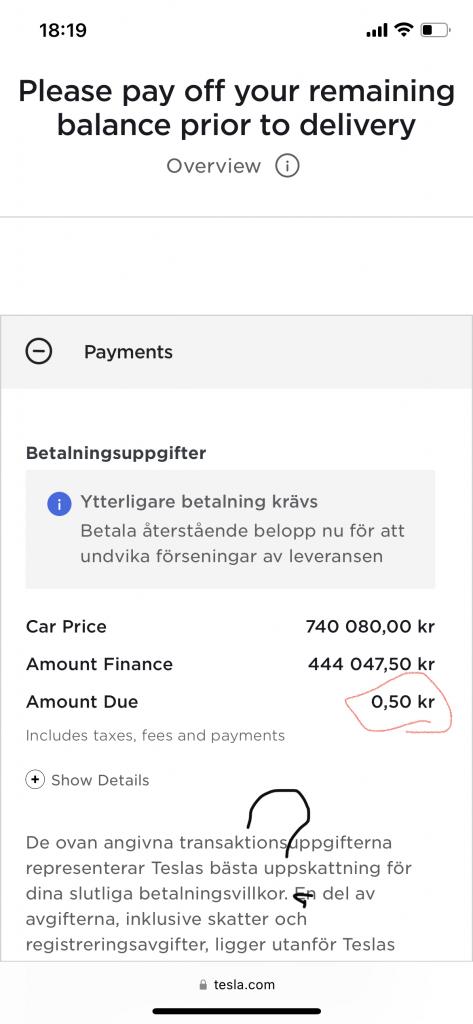Expand details with the plus circle icon
The height and width of the screenshot is (1024, 473).
point(35,780)
